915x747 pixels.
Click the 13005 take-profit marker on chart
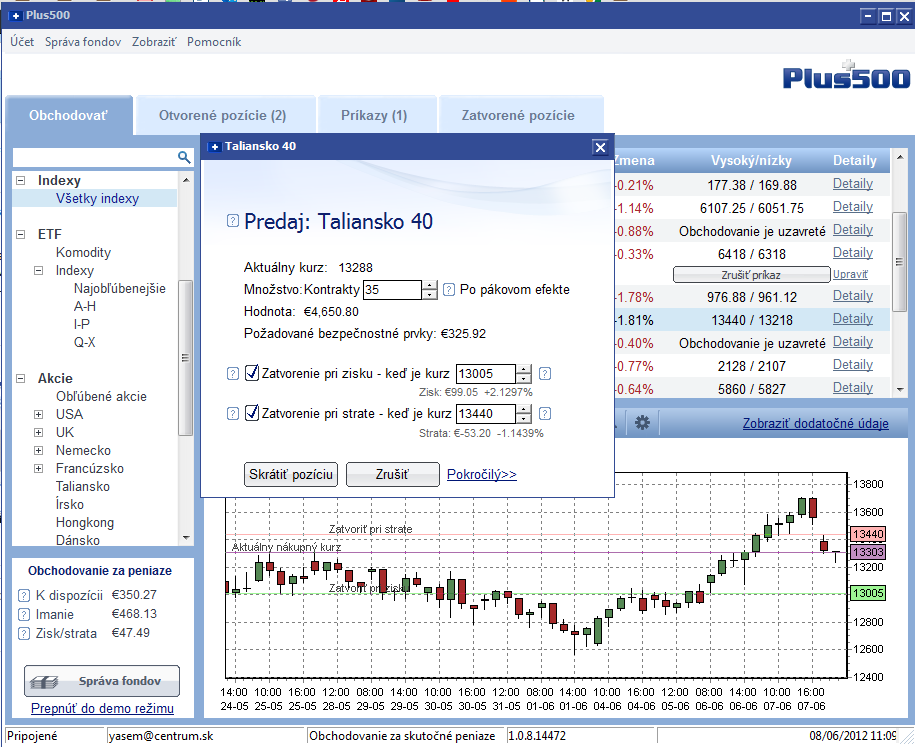click(868, 593)
